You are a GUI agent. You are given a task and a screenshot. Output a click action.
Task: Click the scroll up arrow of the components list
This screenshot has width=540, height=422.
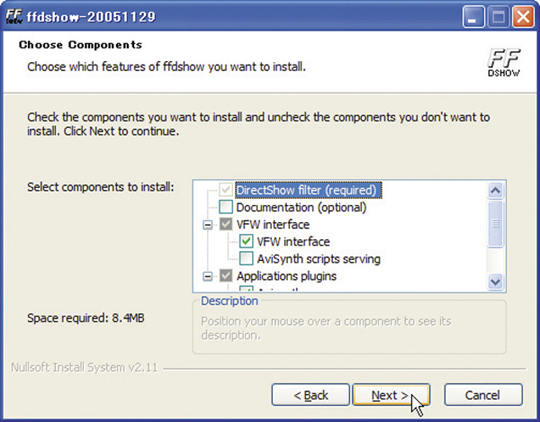coord(496,190)
